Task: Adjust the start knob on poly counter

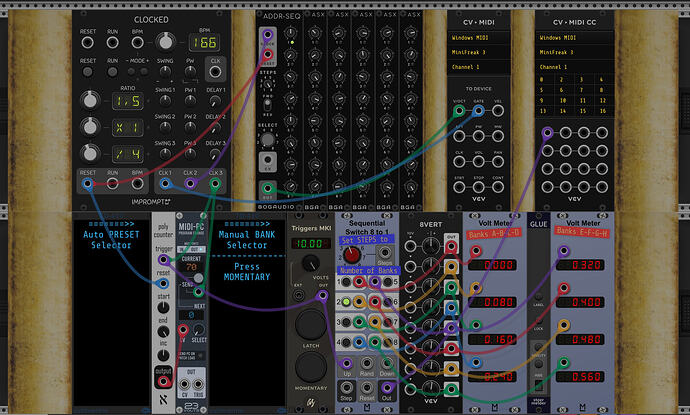Action: click(163, 307)
